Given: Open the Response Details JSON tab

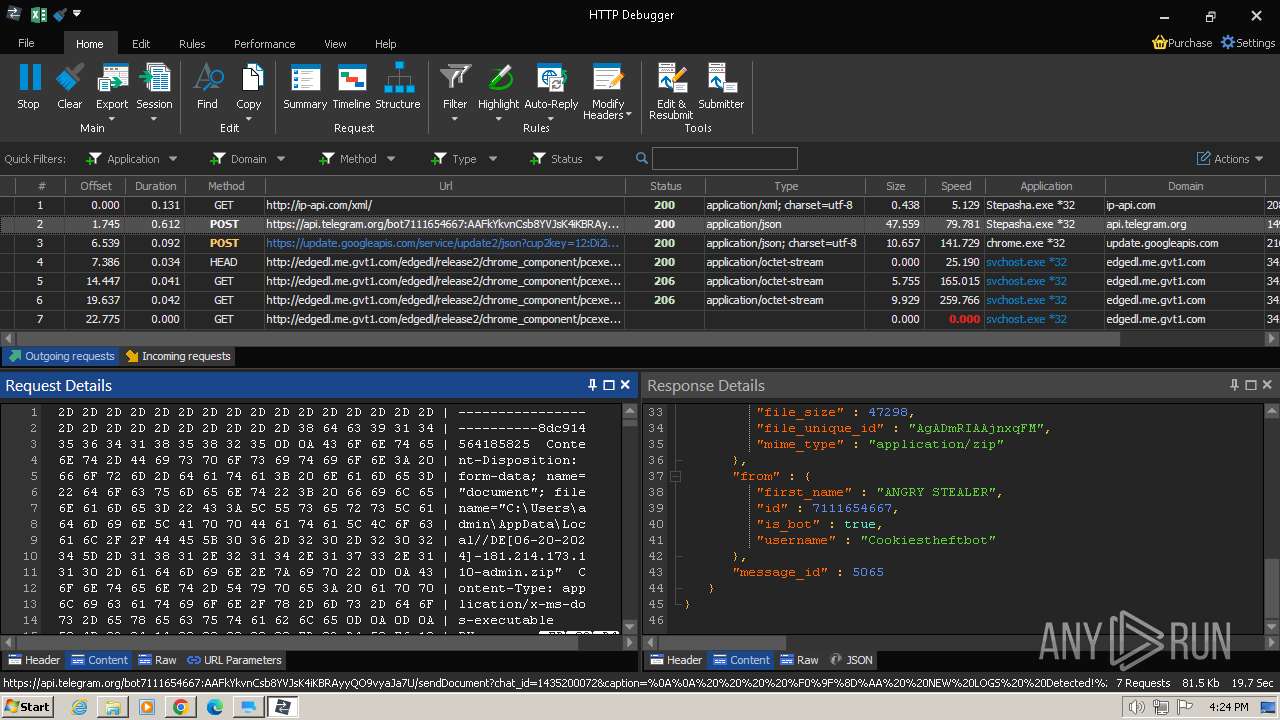Looking at the screenshot, I should point(852,660).
